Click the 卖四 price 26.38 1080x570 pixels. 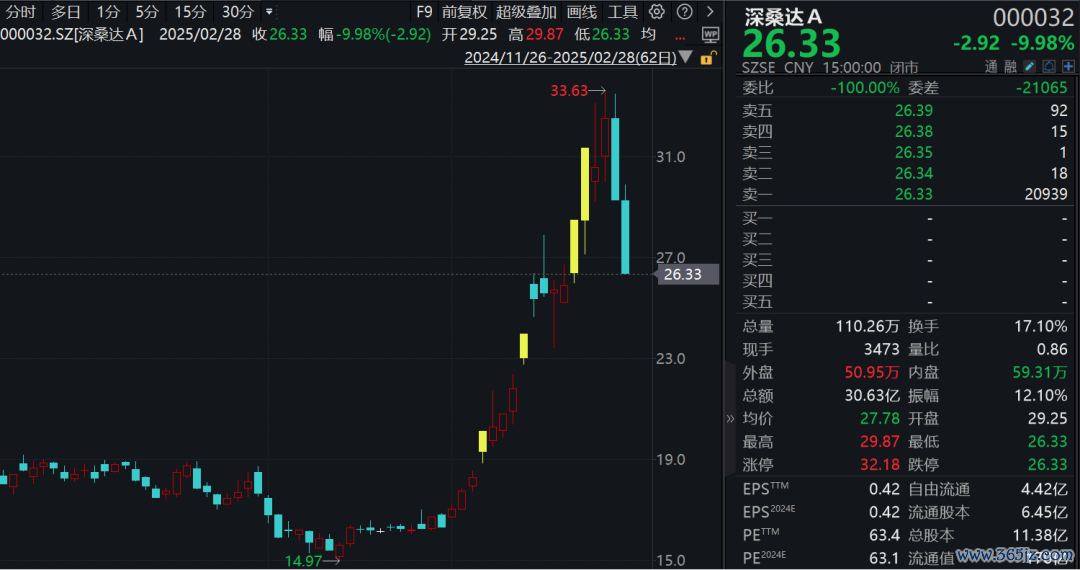coord(913,131)
